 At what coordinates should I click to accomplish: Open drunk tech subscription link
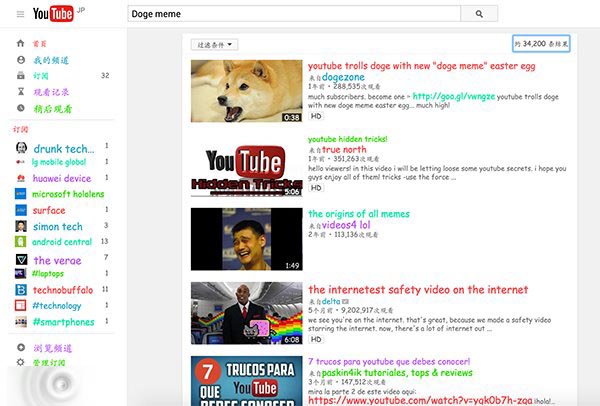click(x=64, y=148)
